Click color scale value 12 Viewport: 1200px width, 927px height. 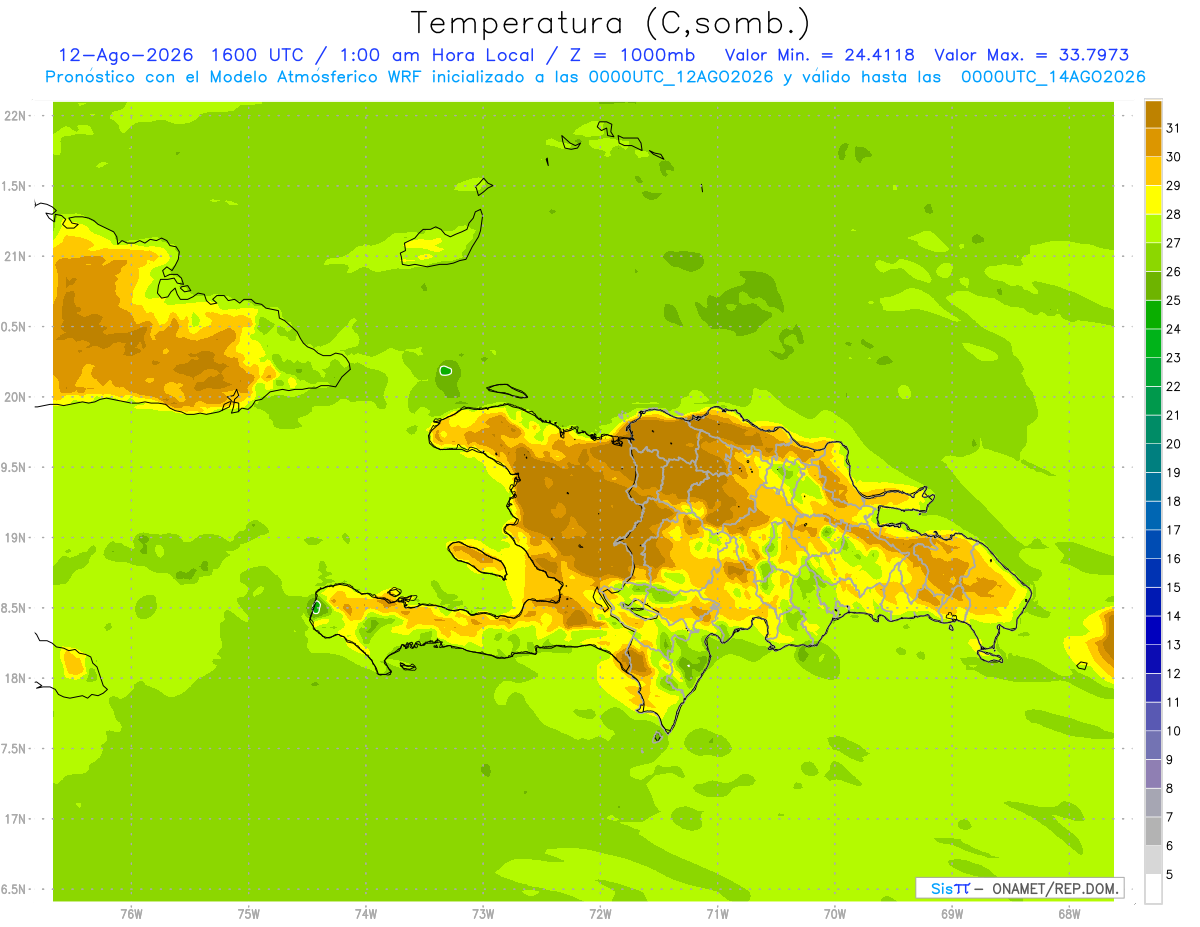(1173, 673)
